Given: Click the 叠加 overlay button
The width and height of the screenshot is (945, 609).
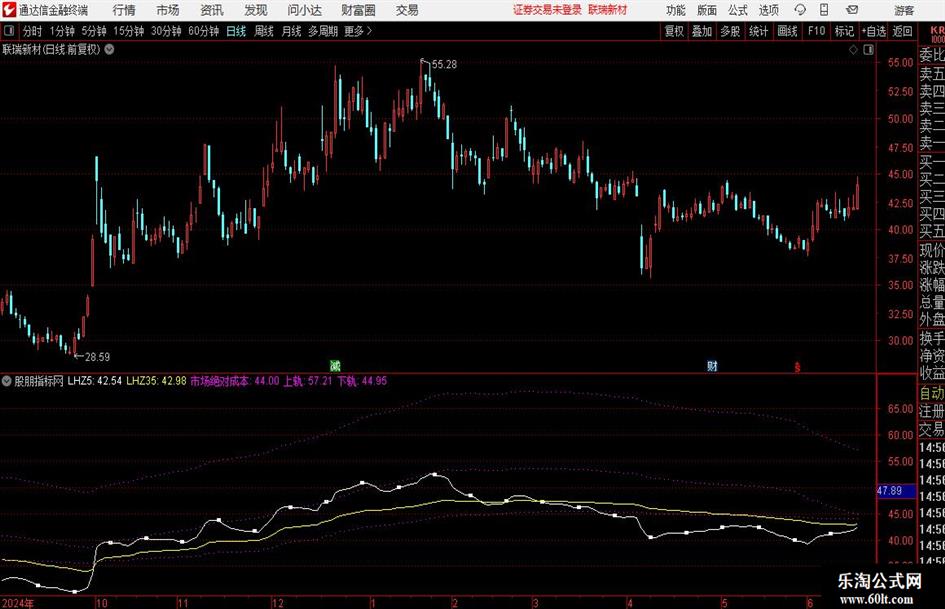Looking at the screenshot, I should (x=702, y=31).
